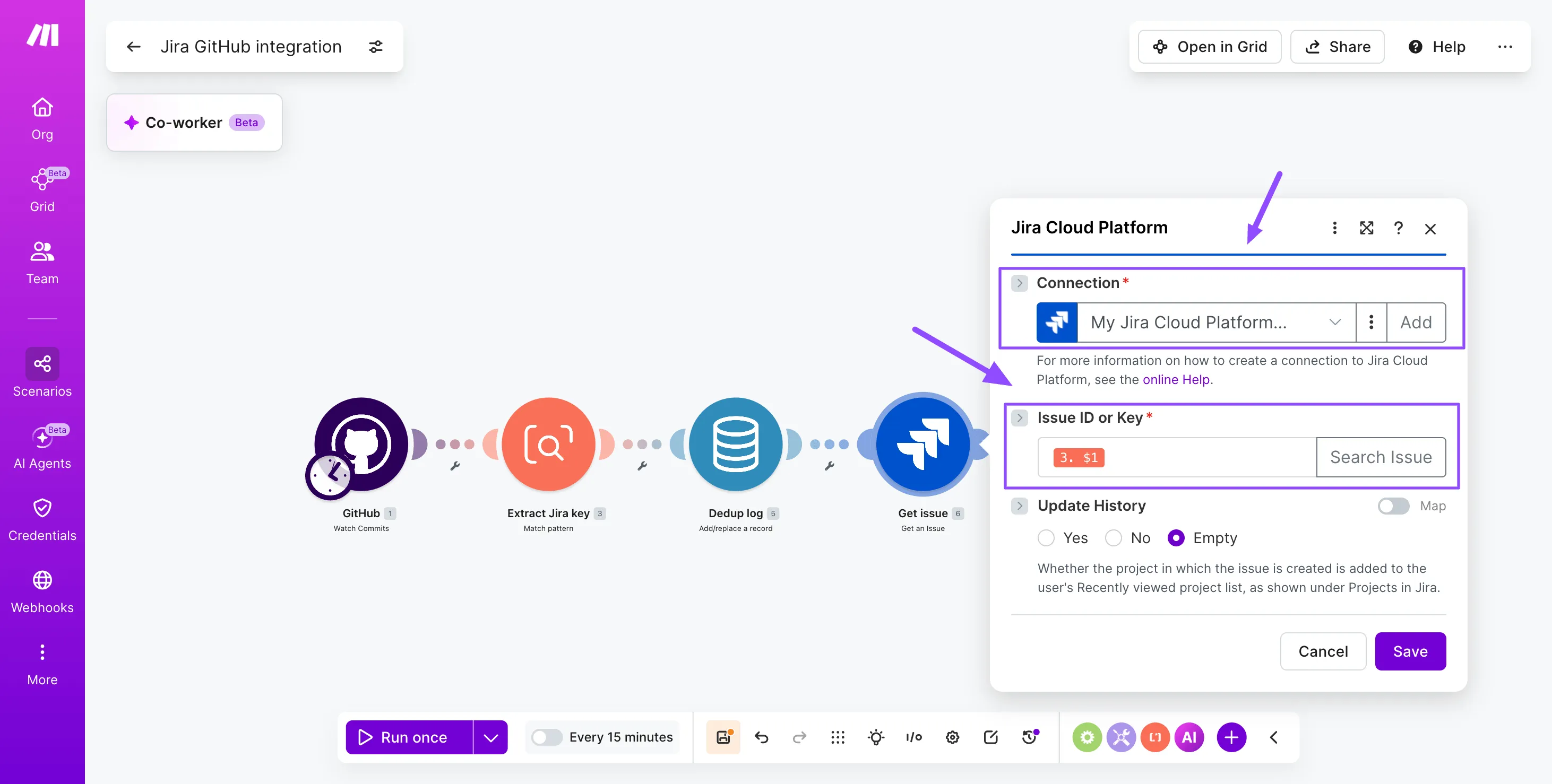Open scenario settings sliders icon next to title
Screen dimensions: 1552x784
pyautogui.click(x=375, y=46)
